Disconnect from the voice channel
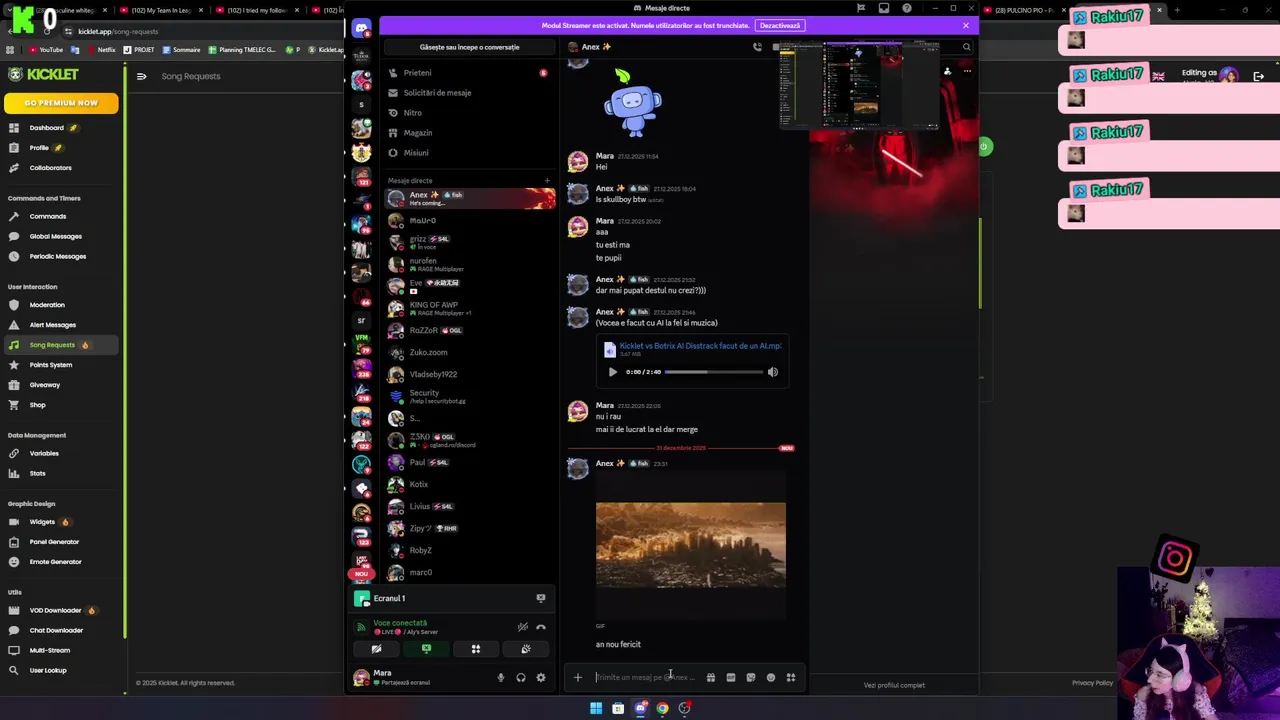The image size is (1280, 720). pyautogui.click(x=541, y=627)
